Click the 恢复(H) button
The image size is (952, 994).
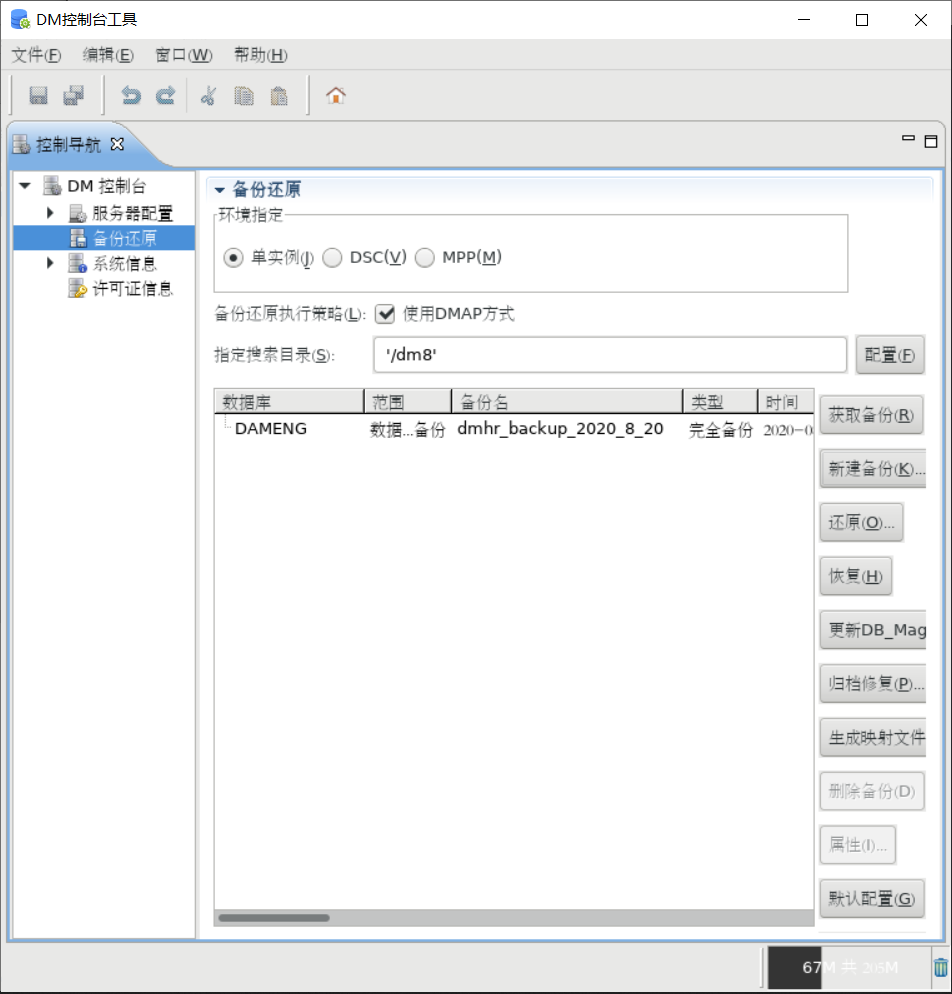[856, 576]
